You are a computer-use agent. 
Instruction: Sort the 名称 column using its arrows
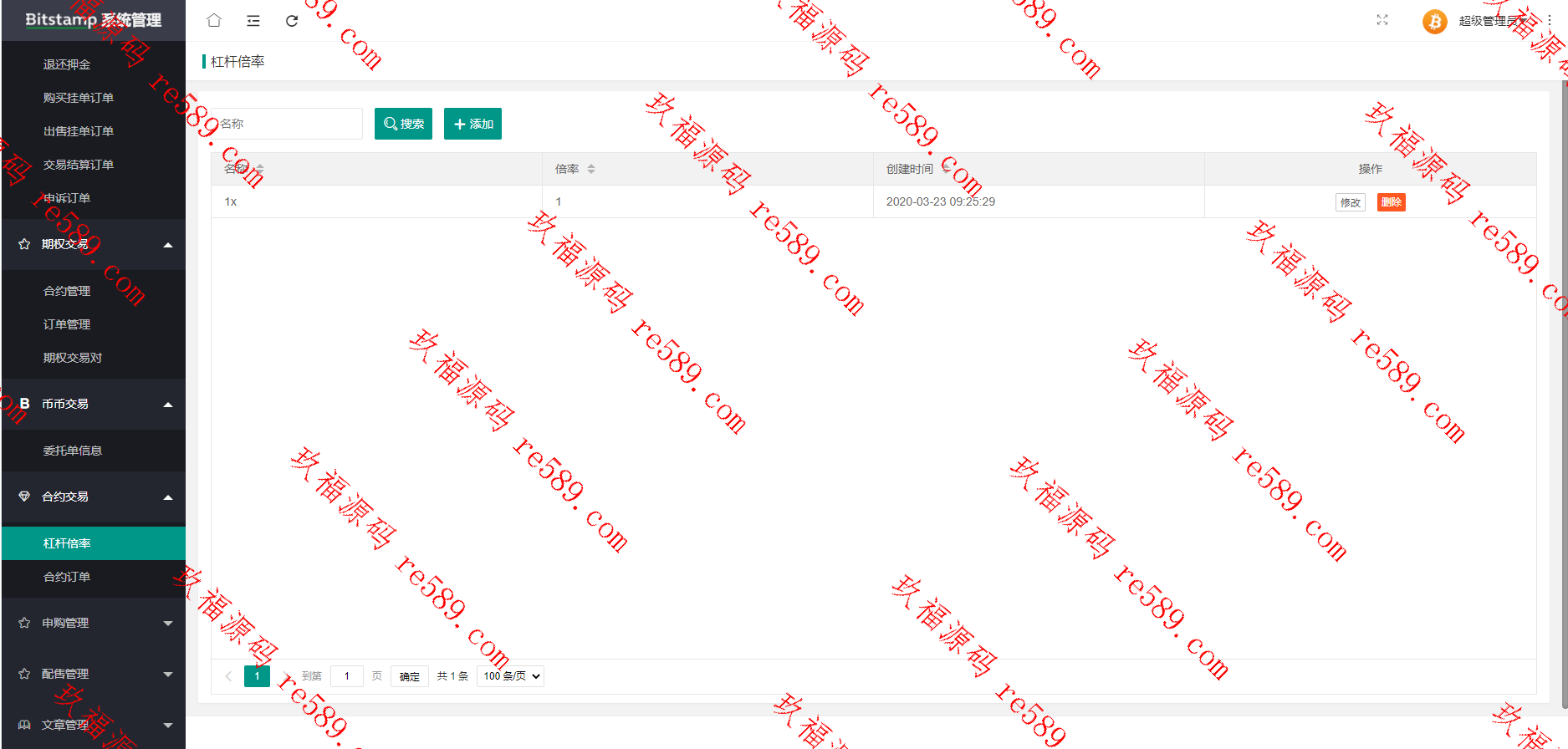[x=260, y=169]
